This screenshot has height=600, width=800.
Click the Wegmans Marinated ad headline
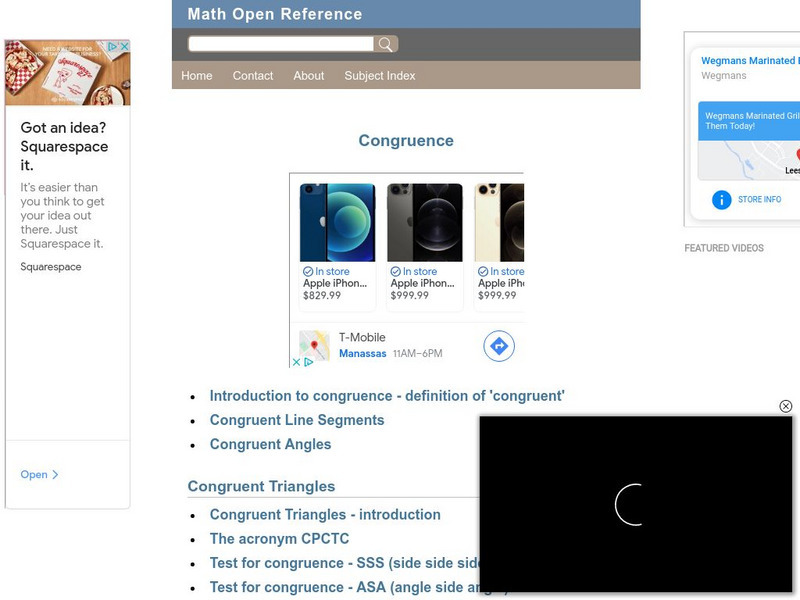[750, 60]
